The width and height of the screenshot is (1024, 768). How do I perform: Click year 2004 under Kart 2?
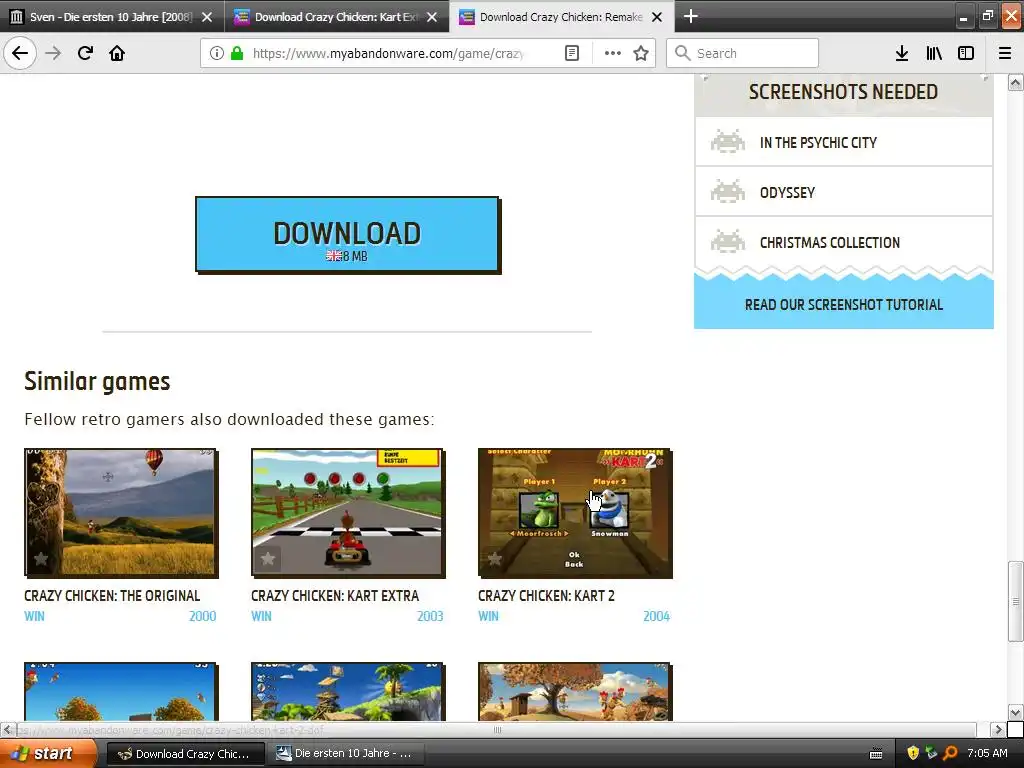pyautogui.click(x=656, y=616)
